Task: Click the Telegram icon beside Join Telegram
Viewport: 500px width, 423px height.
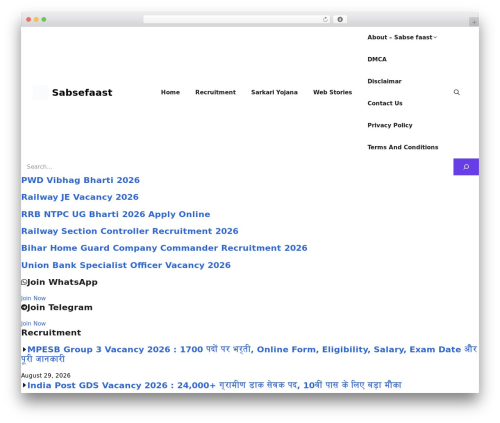Action: tap(24, 307)
